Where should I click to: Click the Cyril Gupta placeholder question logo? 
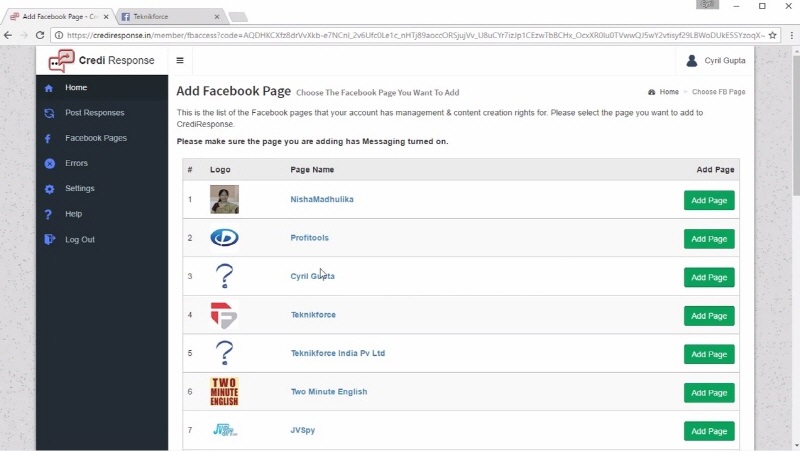tap(224, 276)
